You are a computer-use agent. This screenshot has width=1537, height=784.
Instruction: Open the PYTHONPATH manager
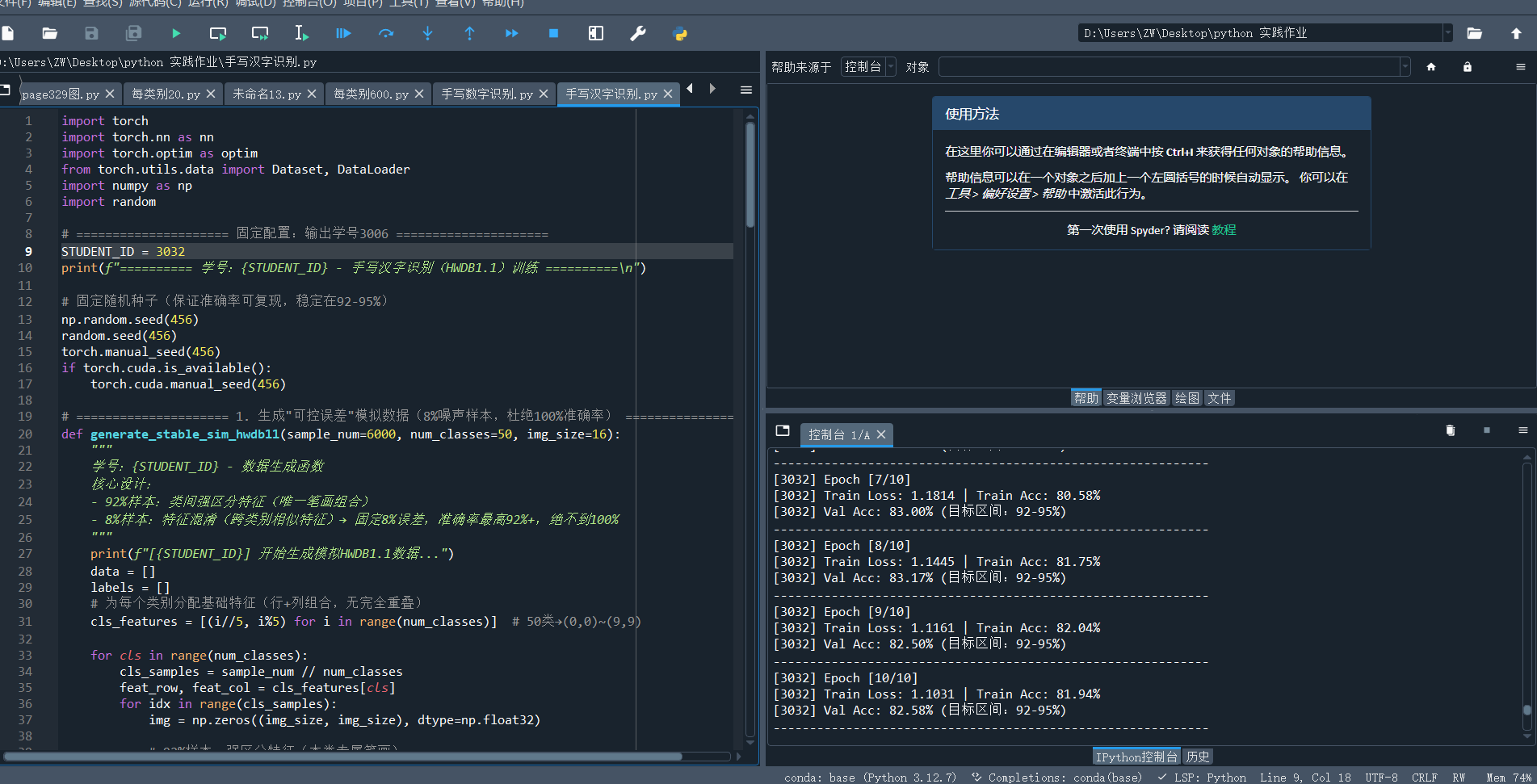680,33
